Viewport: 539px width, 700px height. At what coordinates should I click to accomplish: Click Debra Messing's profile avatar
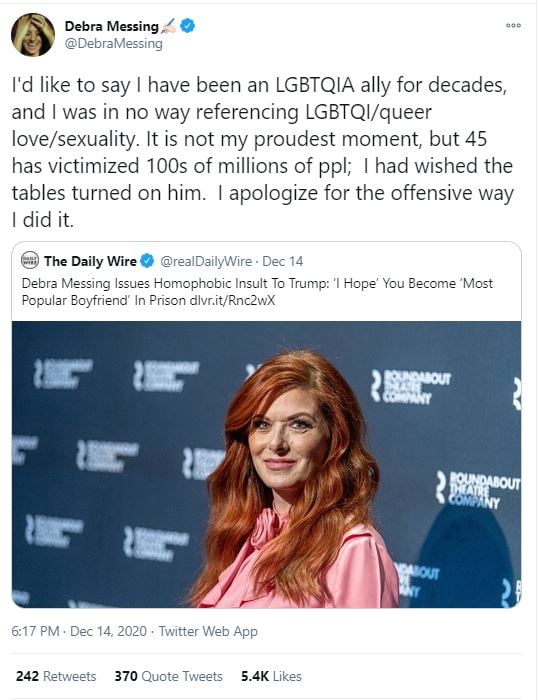click(x=33, y=35)
